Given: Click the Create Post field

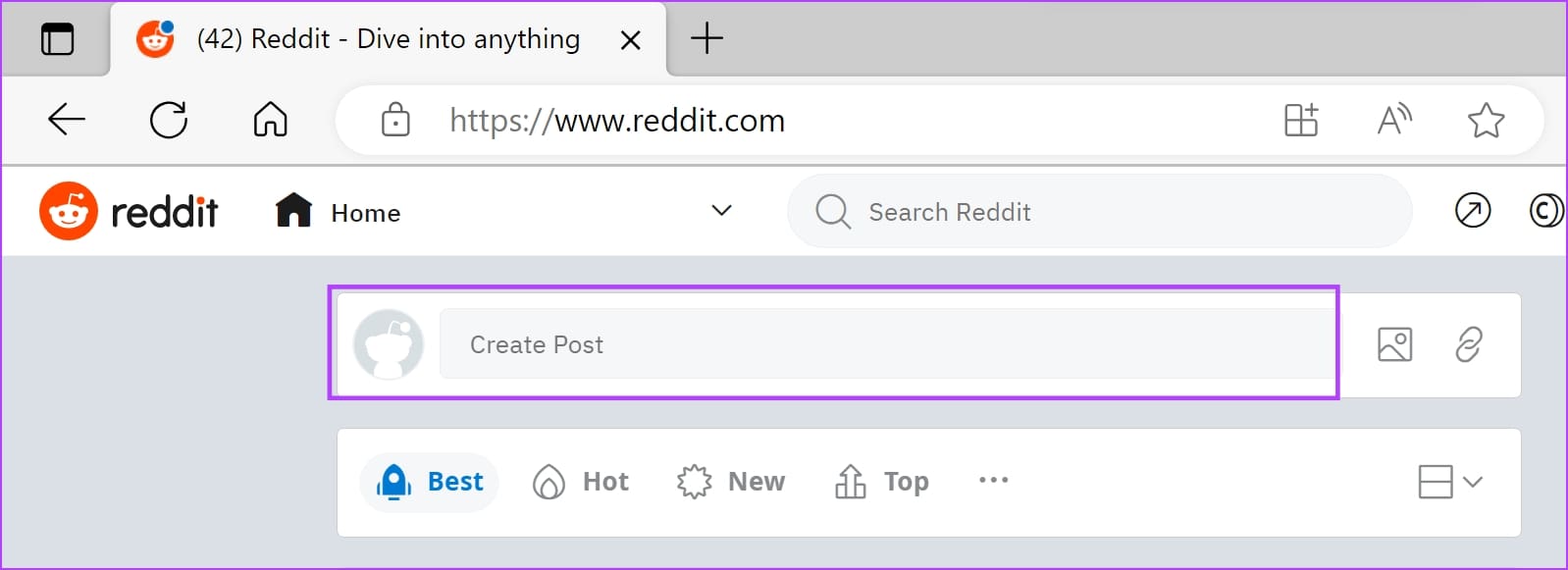Looking at the screenshot, I should point(883,344).
